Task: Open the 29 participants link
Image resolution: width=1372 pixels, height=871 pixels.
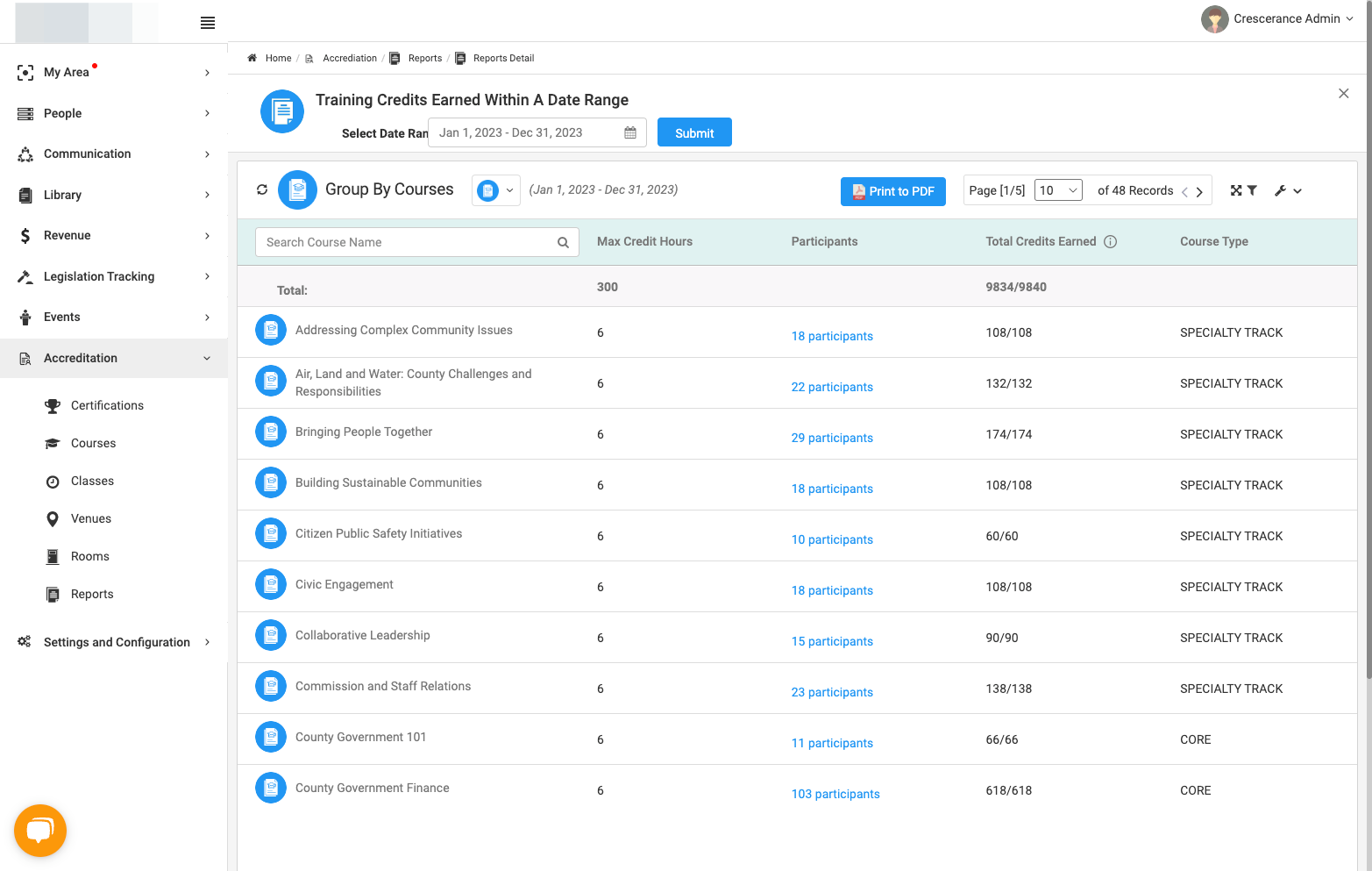Action: 832,438
